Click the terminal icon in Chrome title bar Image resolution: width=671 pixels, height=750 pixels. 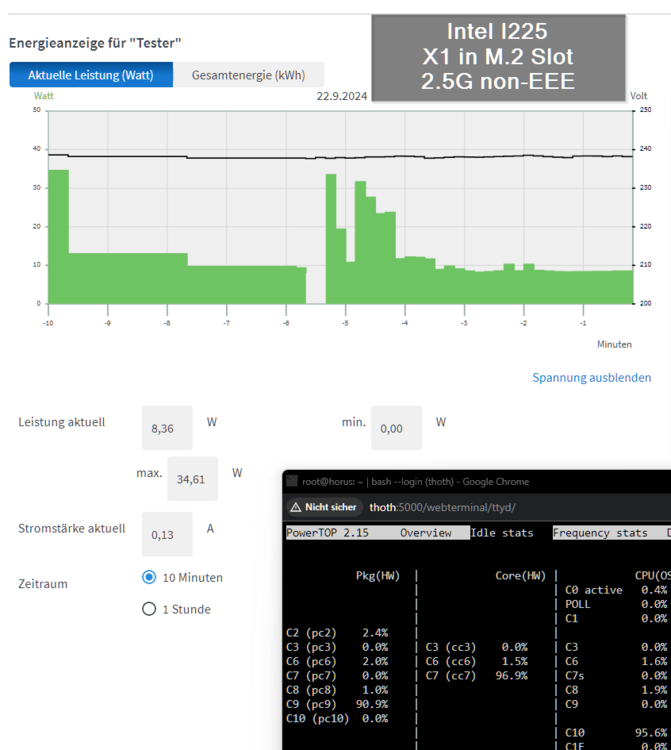292,481
